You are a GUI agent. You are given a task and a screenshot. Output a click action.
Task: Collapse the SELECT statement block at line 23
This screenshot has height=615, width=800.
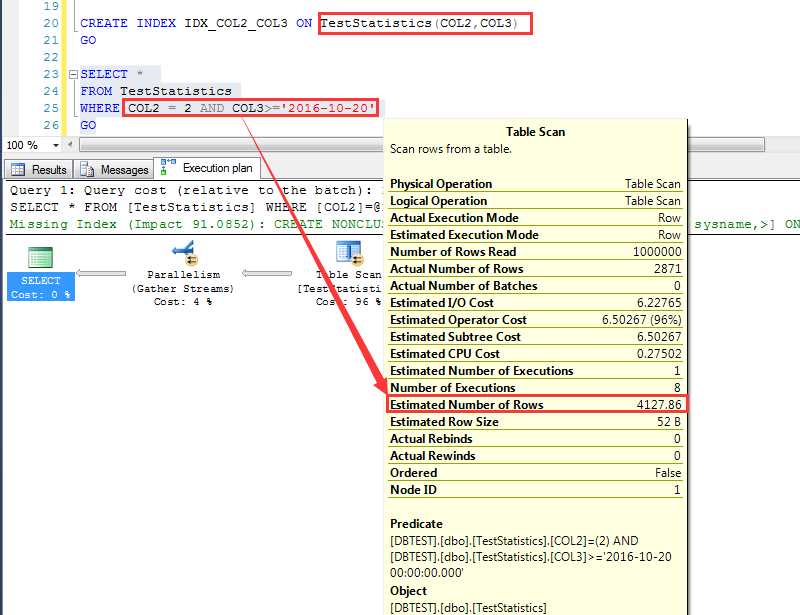pos(73,75)
